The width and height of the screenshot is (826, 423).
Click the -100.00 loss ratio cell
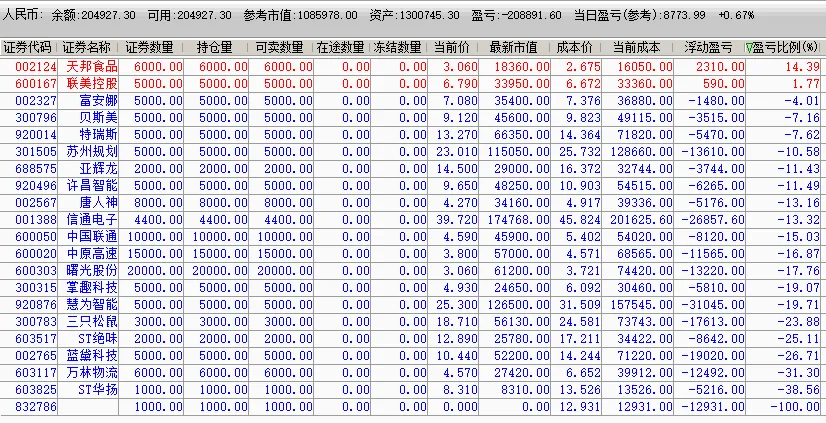794,407
